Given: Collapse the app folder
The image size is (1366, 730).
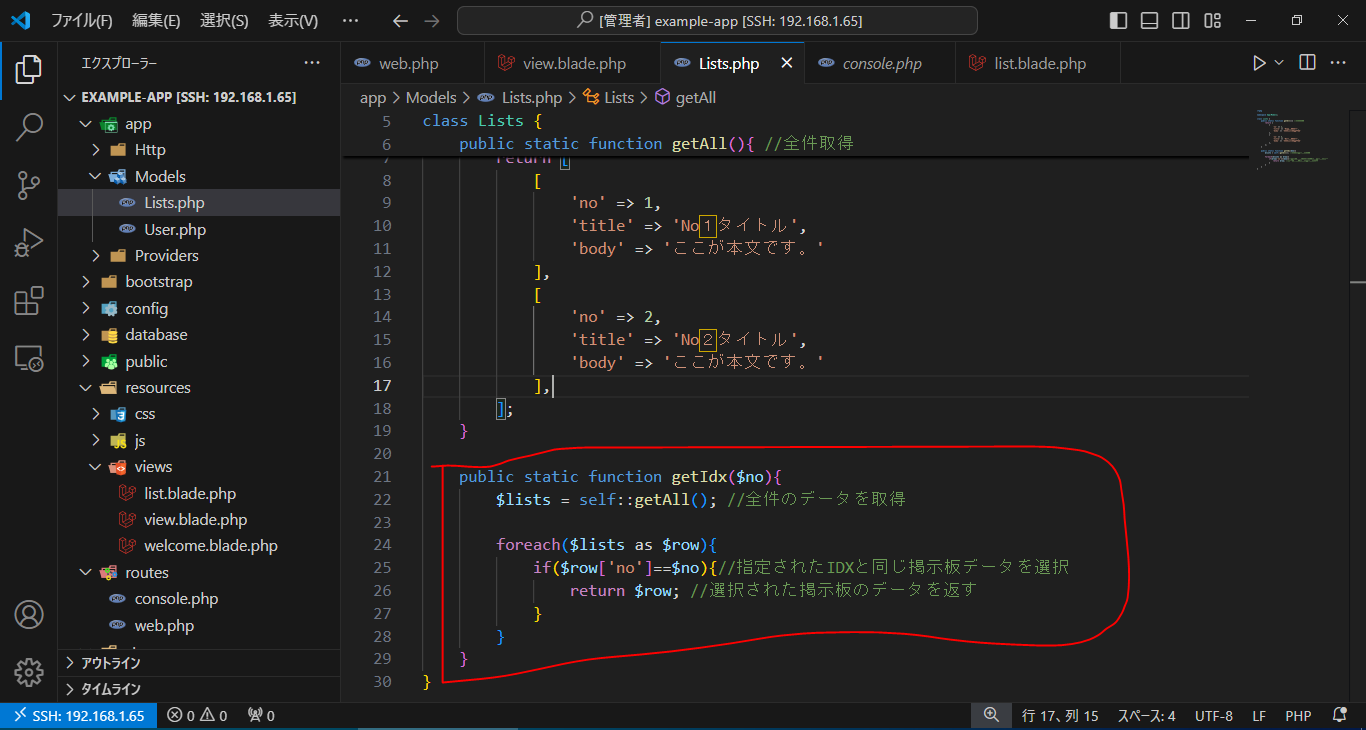Looking at the screenshot, I should 199,124.
